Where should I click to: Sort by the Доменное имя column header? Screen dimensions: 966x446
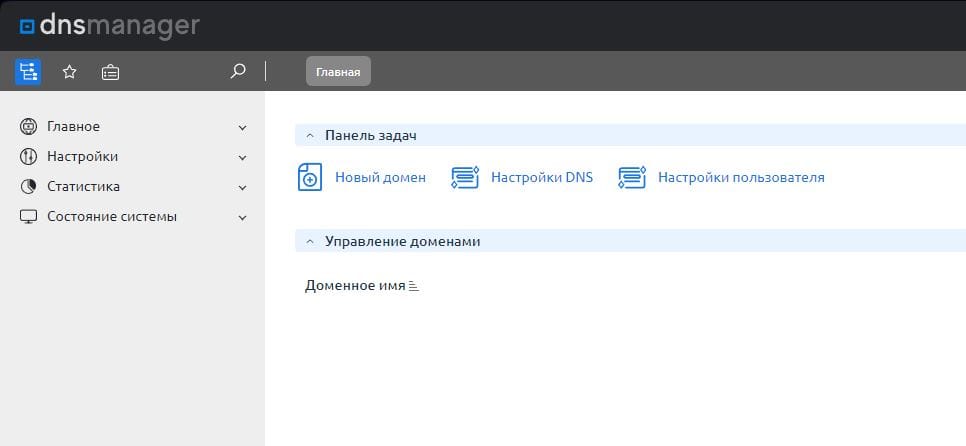click(355, 286)
